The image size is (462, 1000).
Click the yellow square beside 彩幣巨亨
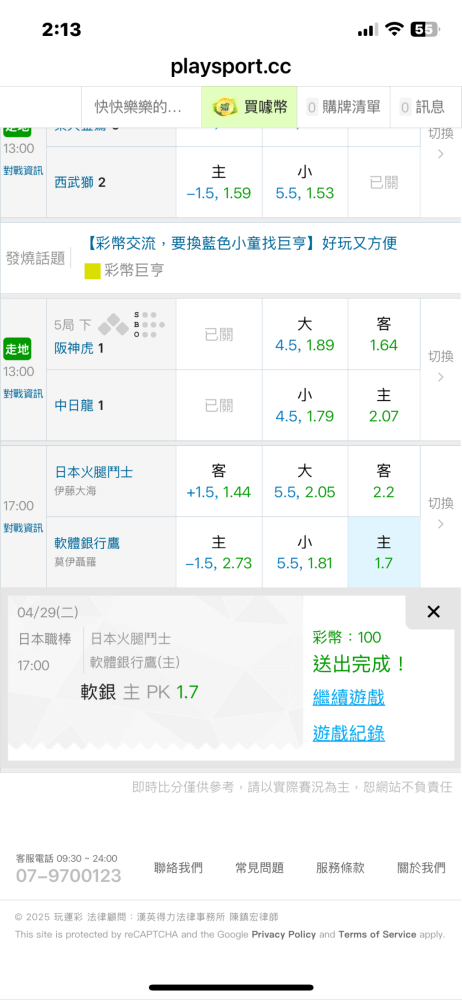(93, 271)
